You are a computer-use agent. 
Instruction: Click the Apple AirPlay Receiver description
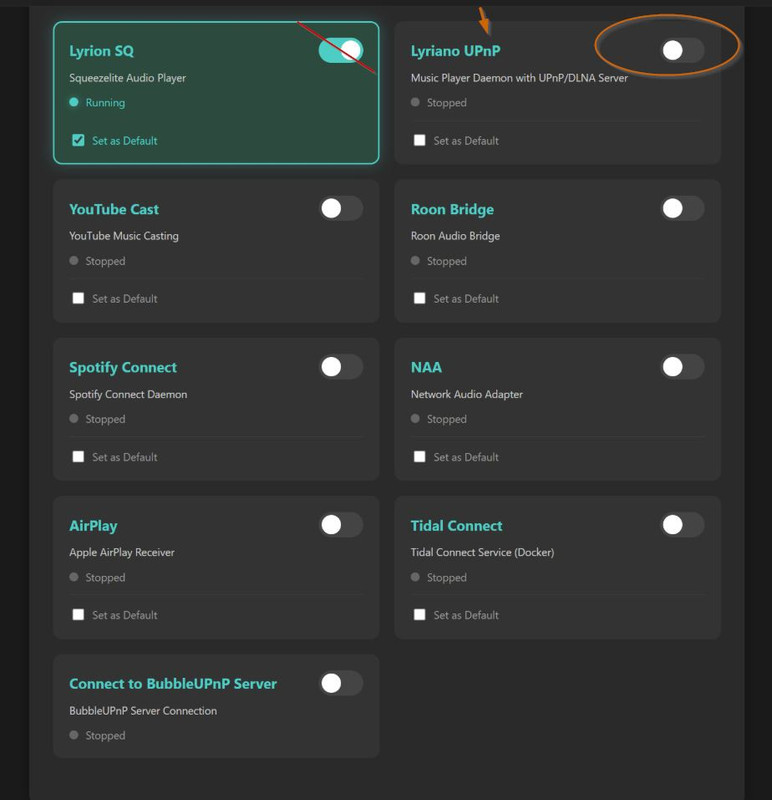(x=122, y=553)
